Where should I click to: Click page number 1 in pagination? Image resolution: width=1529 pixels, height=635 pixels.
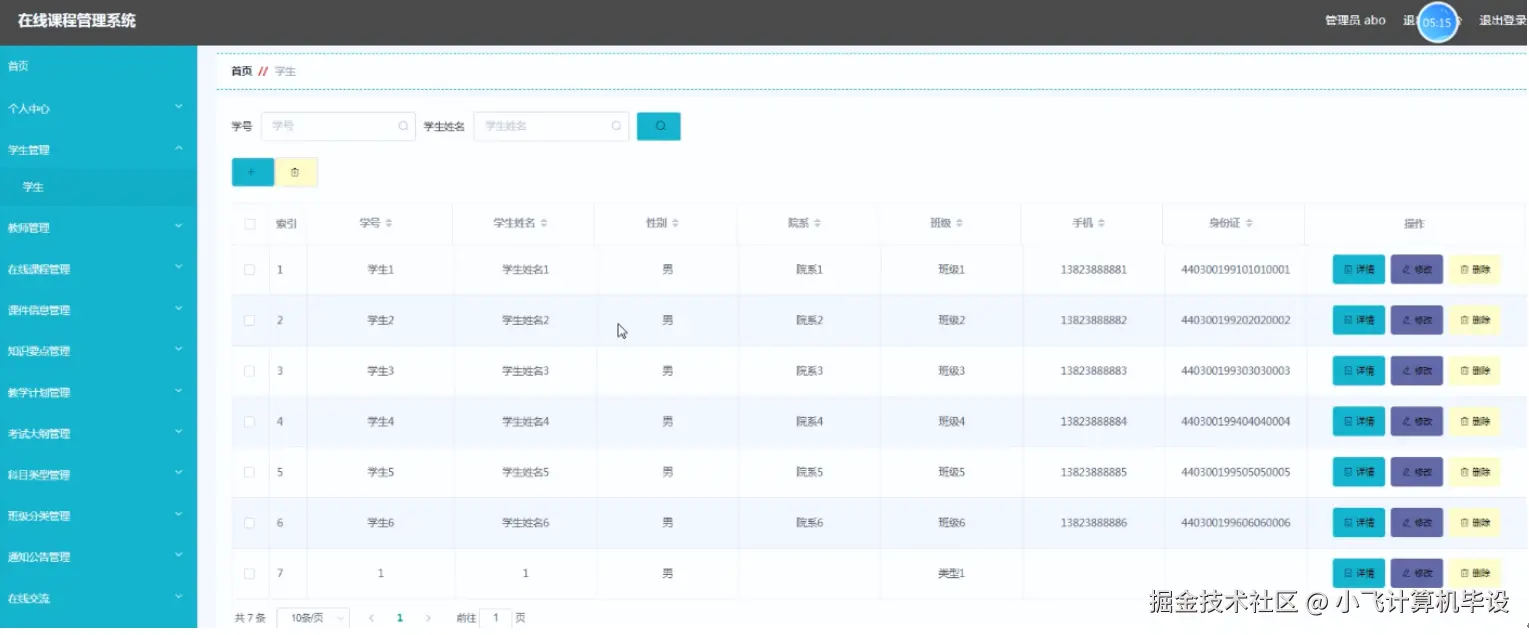click(x=400, y=618)
